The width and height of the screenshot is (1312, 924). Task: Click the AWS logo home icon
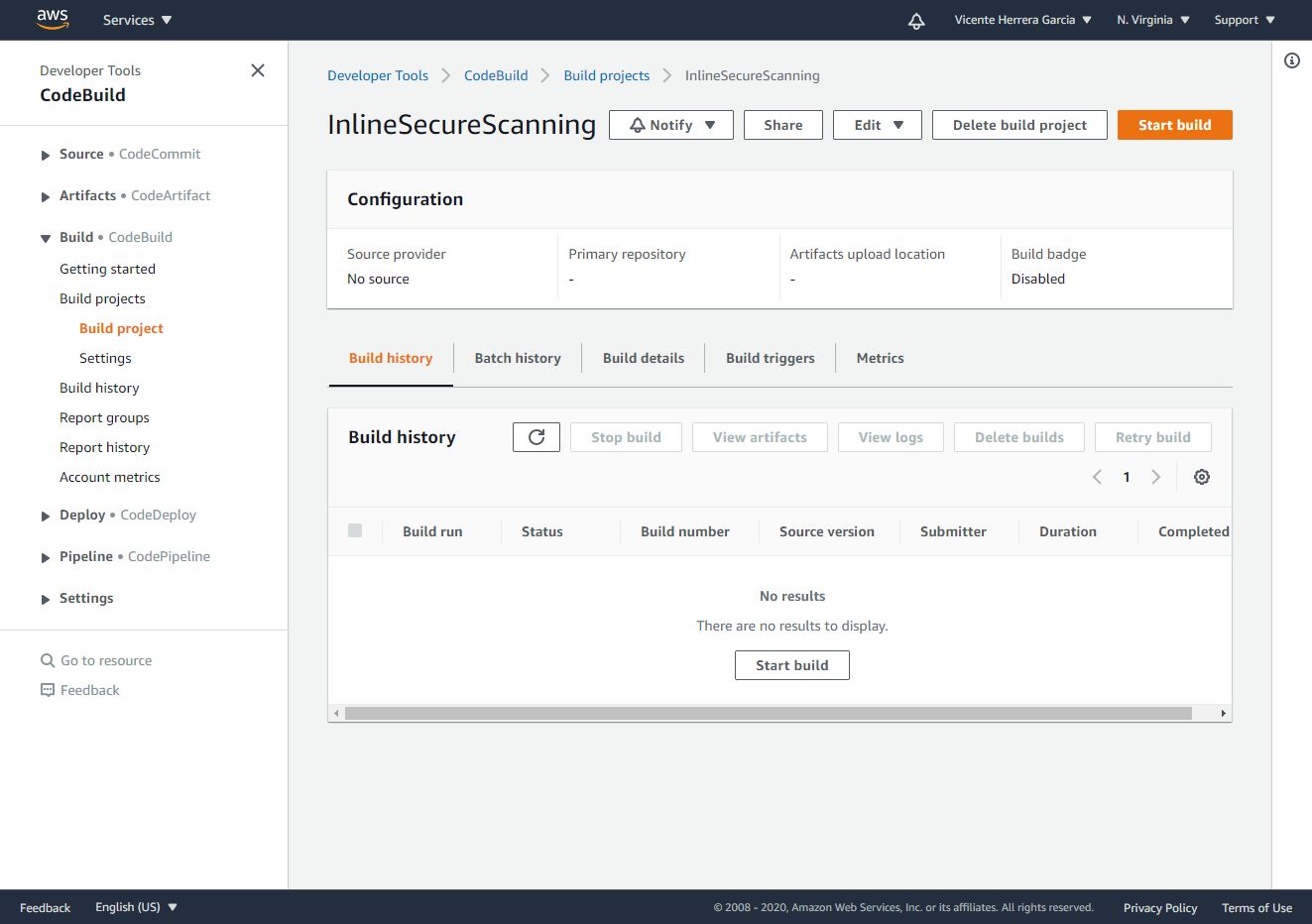(x=53, y=19)
